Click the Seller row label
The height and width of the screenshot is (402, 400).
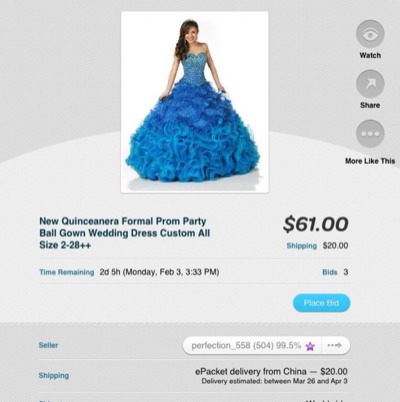point(48,345)
